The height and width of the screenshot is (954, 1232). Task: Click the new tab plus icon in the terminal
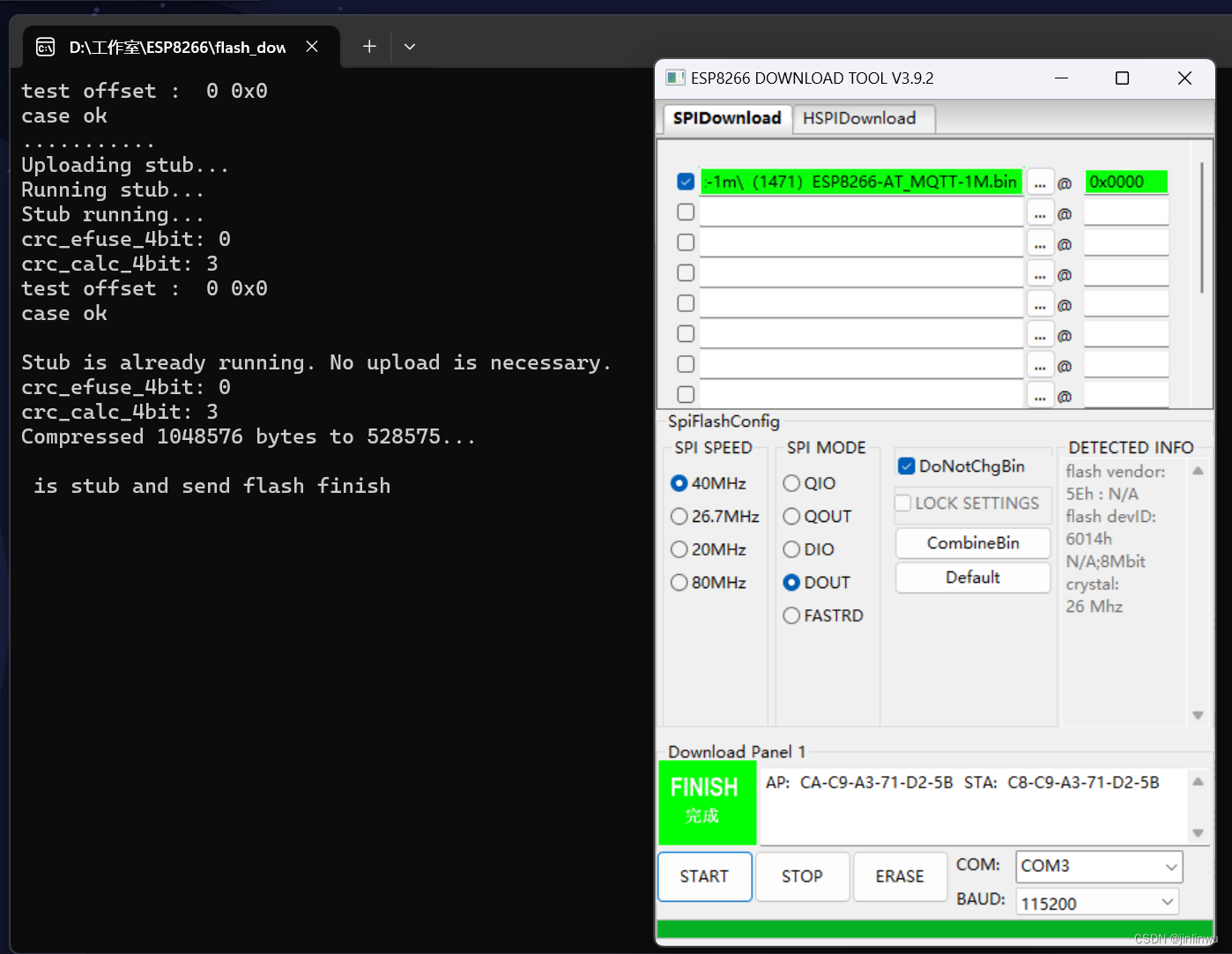pyautogui.click(x=368, y=46)
